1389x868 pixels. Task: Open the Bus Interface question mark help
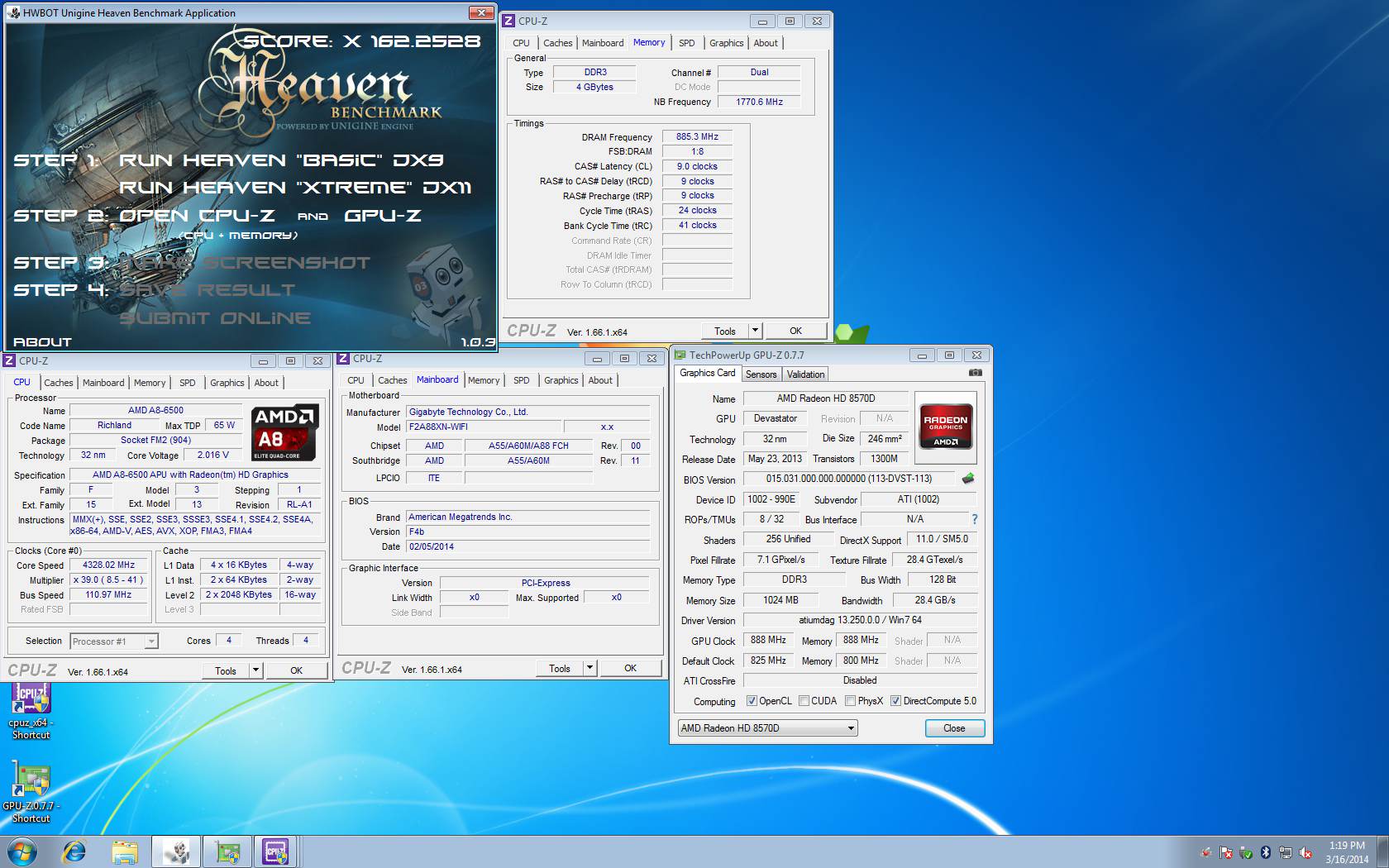click(x=975, y=519)
